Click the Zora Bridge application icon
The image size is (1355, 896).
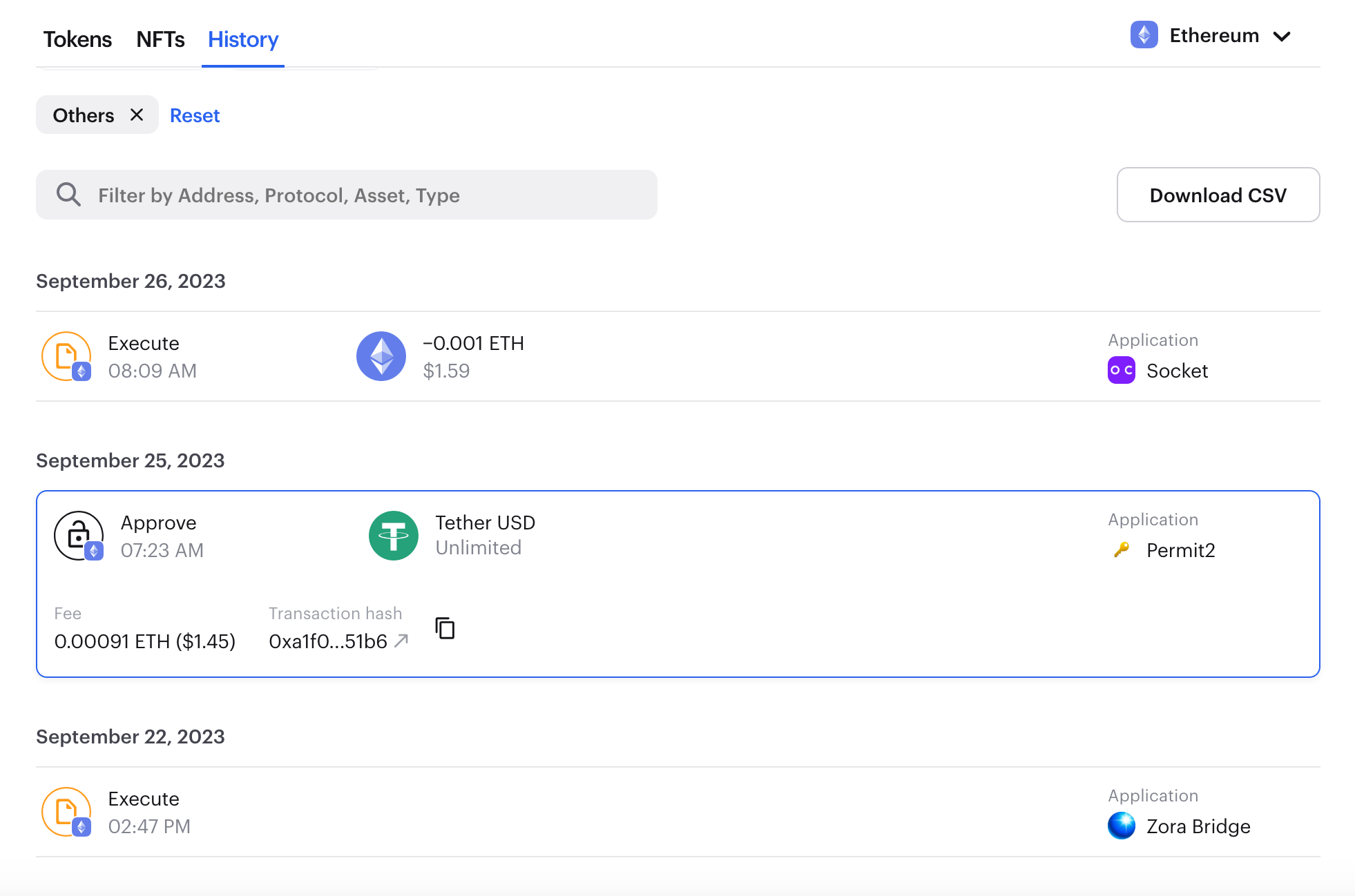click(1123, 826)
